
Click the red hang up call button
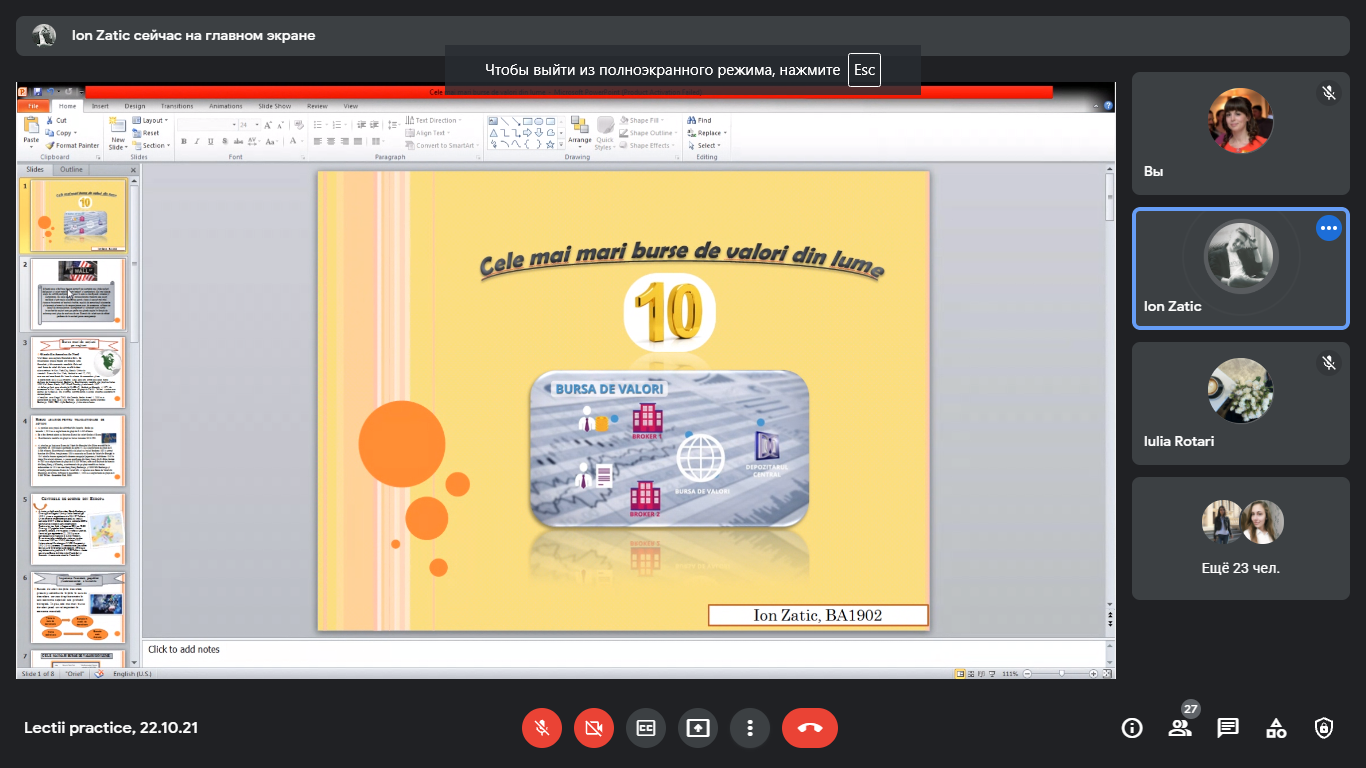tap(809, 728)
